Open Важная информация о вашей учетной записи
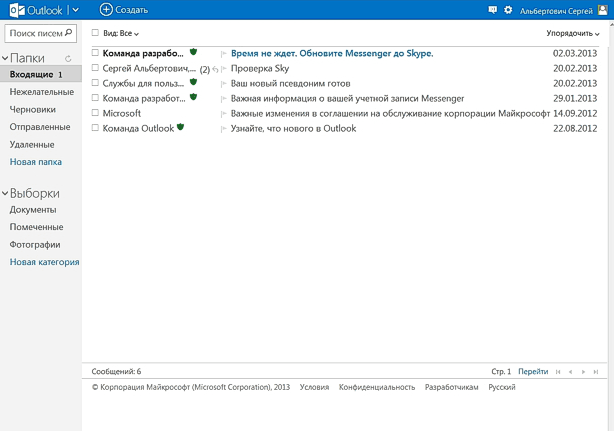Viewport: 614px width, 431px height. click(347, 99)
